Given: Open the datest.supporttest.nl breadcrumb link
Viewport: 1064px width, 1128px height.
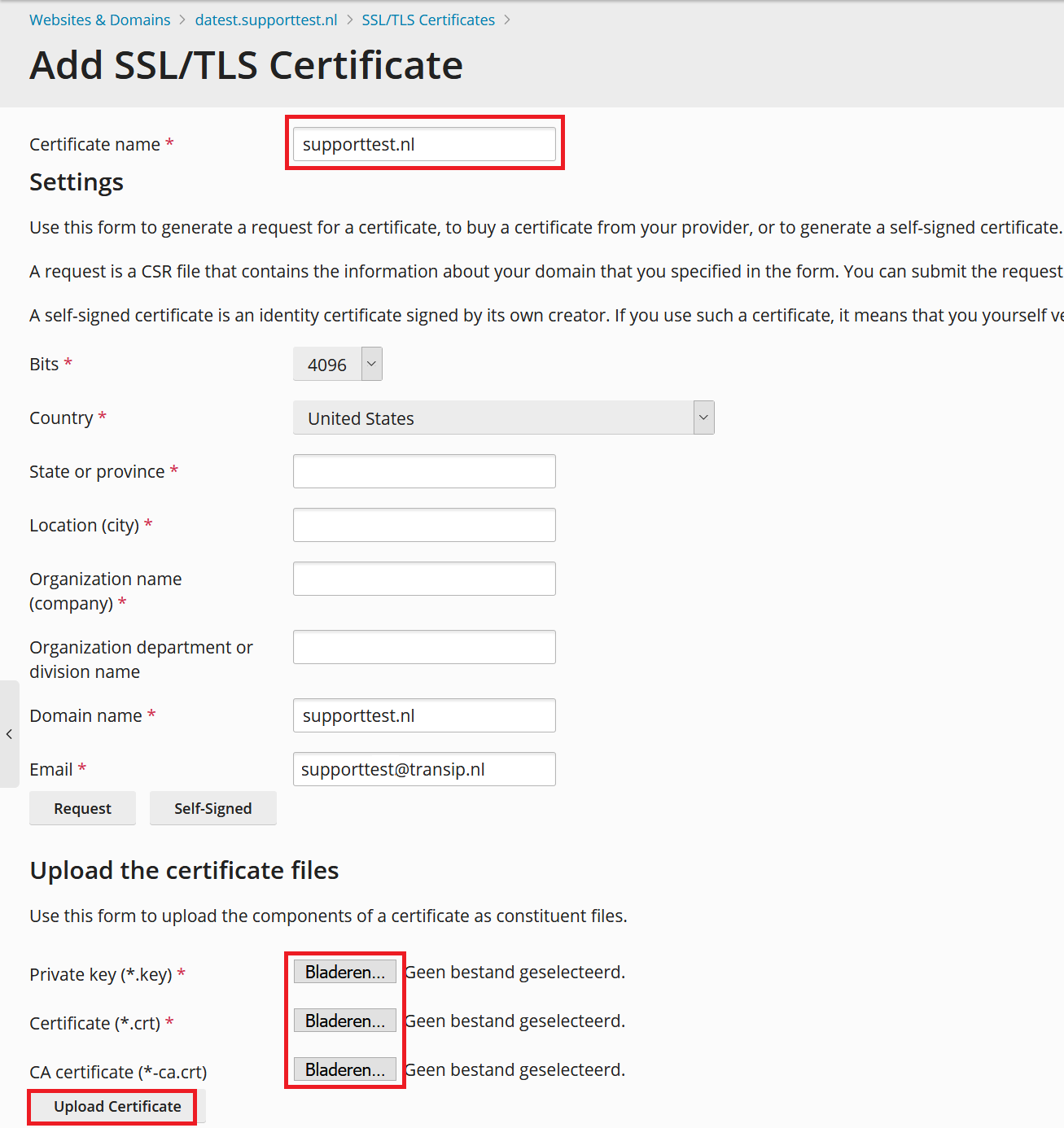Looking at the screenshot, I should coord(266,20).
